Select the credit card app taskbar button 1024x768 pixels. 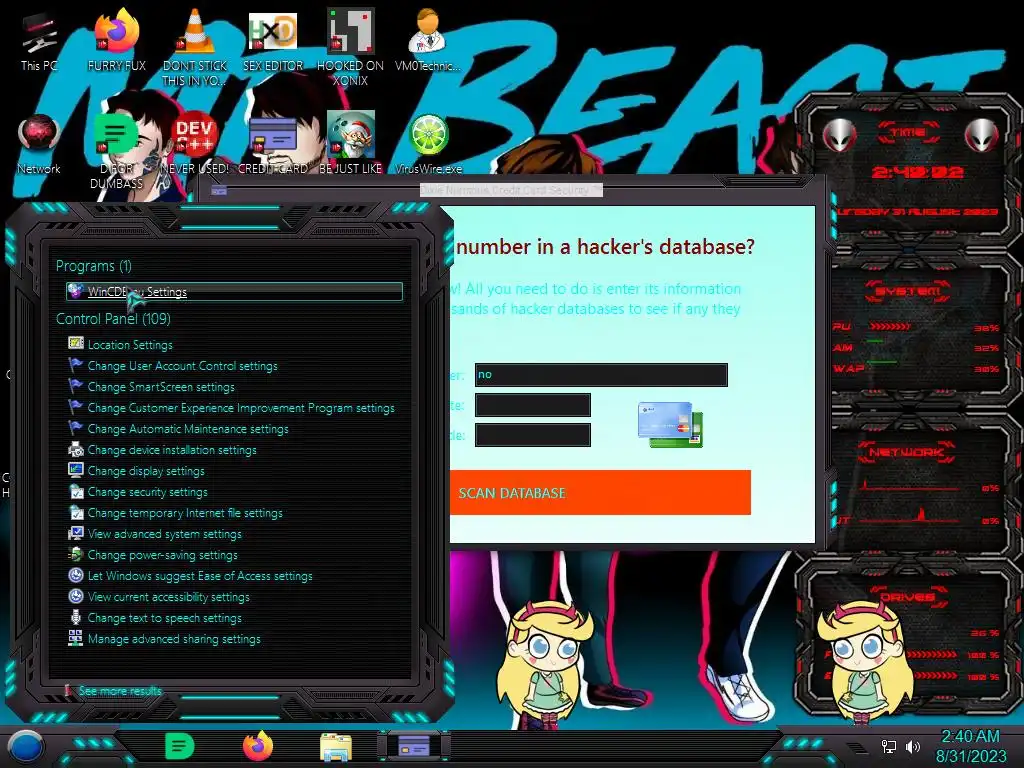(413, 746)
